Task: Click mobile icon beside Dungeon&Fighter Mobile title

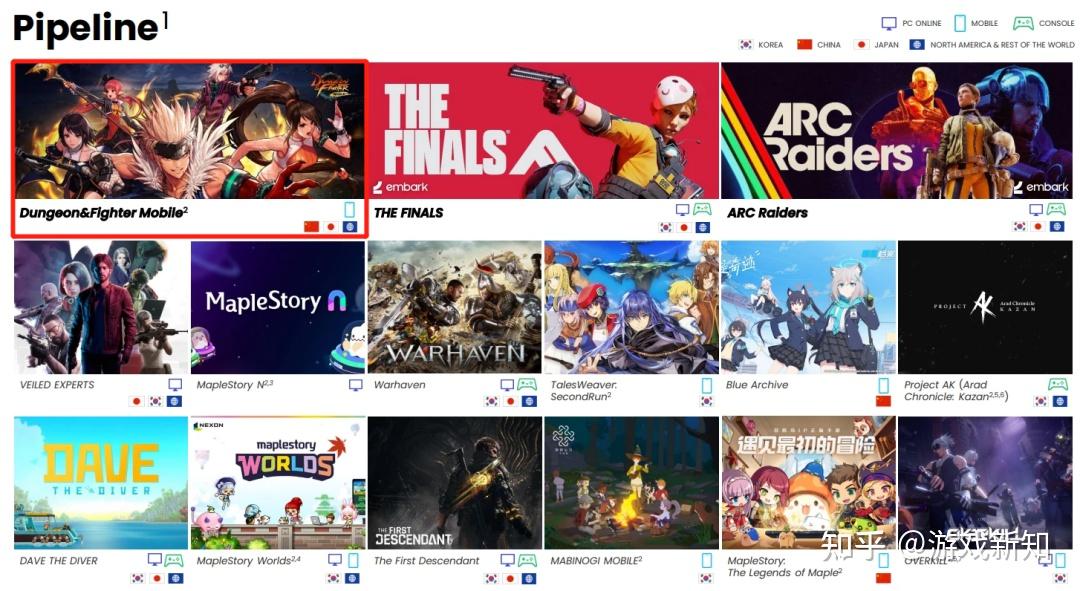Action: pos(350,209)
